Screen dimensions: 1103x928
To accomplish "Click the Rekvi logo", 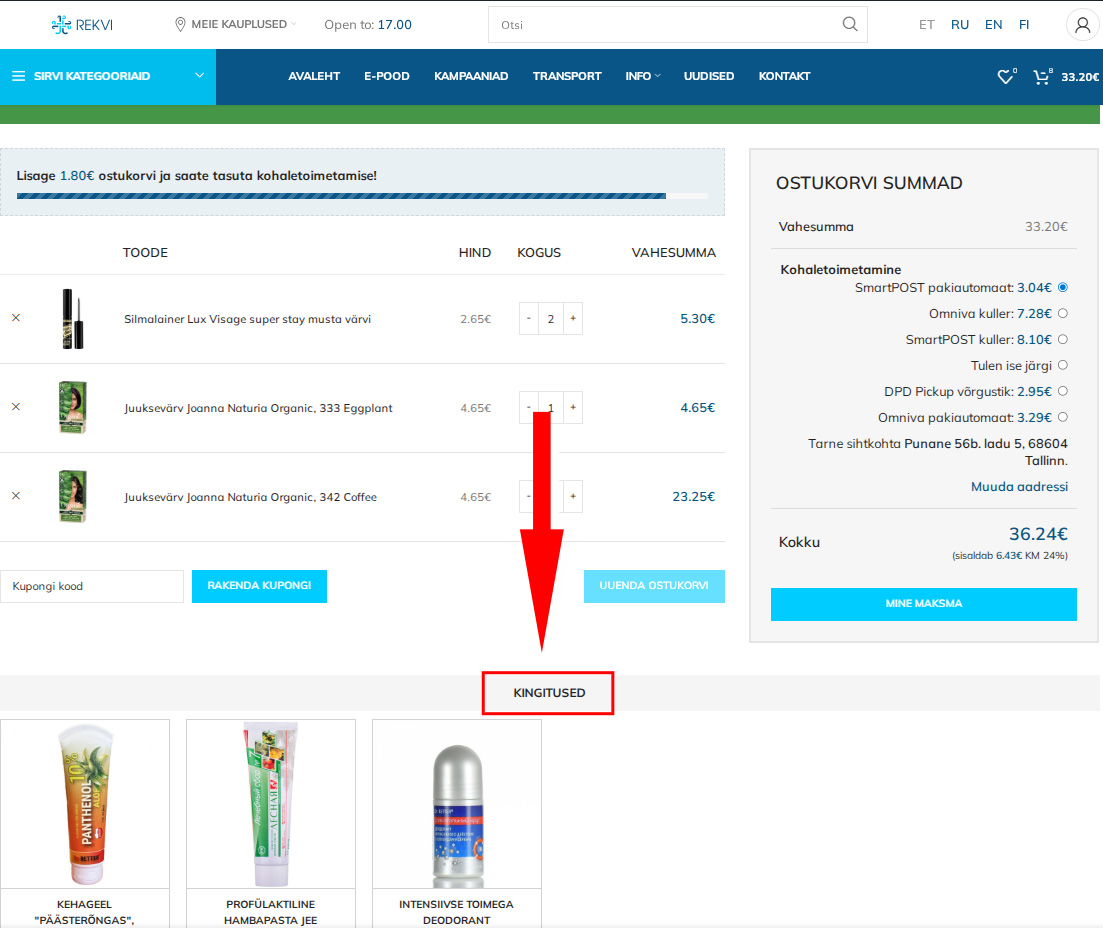I will tap(82, 25).
